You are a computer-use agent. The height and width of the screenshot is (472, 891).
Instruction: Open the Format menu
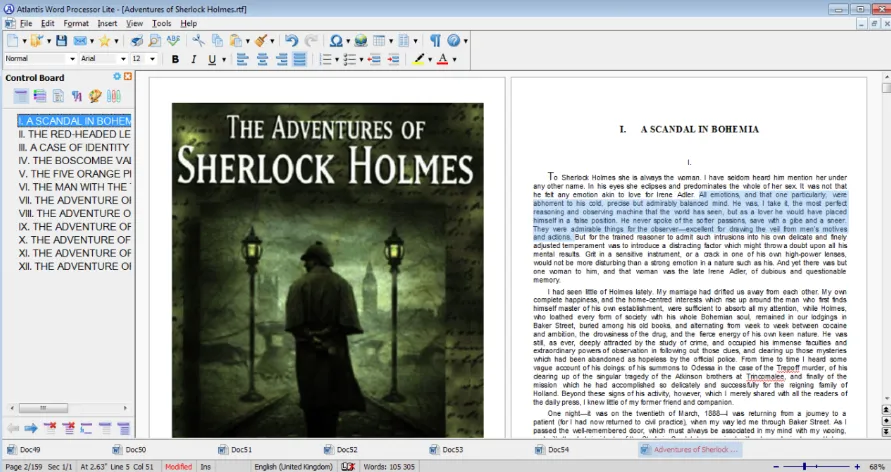point(76,23)
